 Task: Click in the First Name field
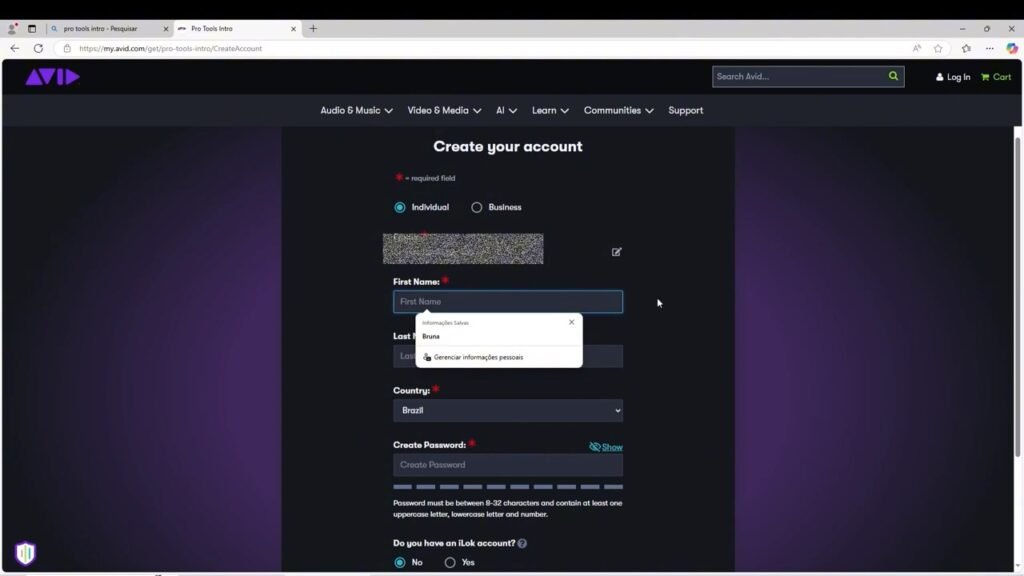tap(508, 302)
